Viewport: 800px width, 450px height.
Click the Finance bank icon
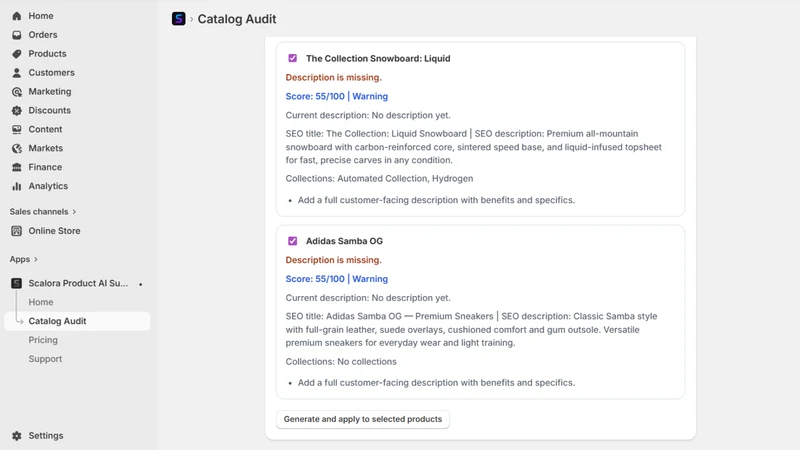coord(17,167)
